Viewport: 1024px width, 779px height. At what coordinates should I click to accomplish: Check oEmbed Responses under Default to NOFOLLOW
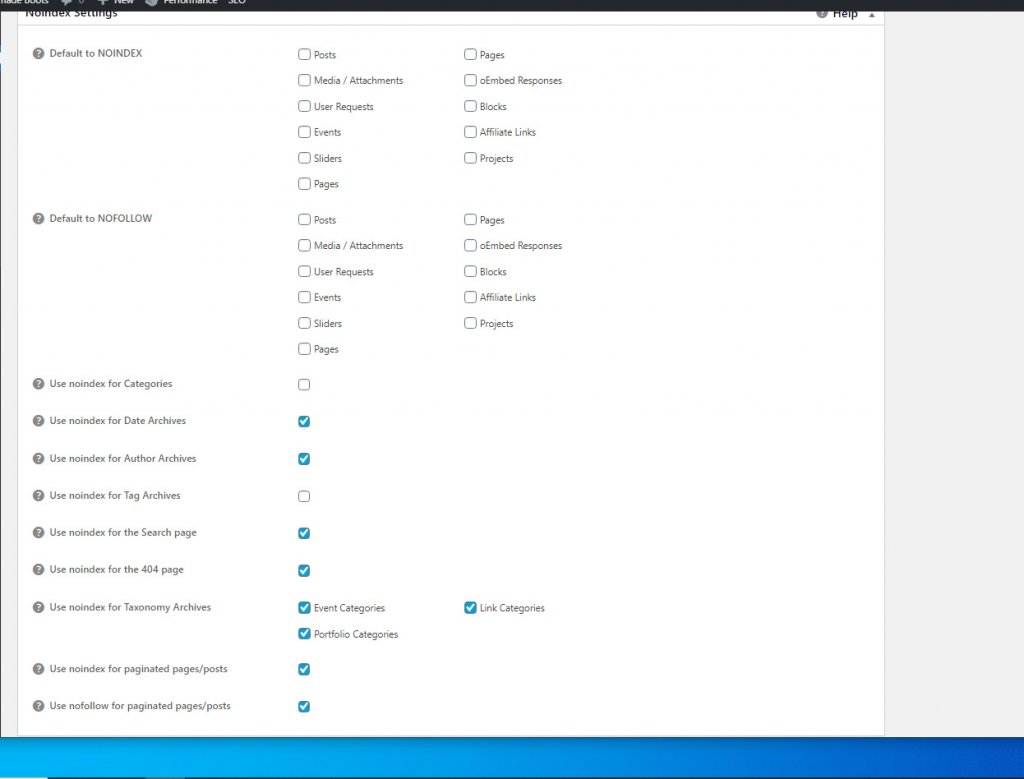470,246
